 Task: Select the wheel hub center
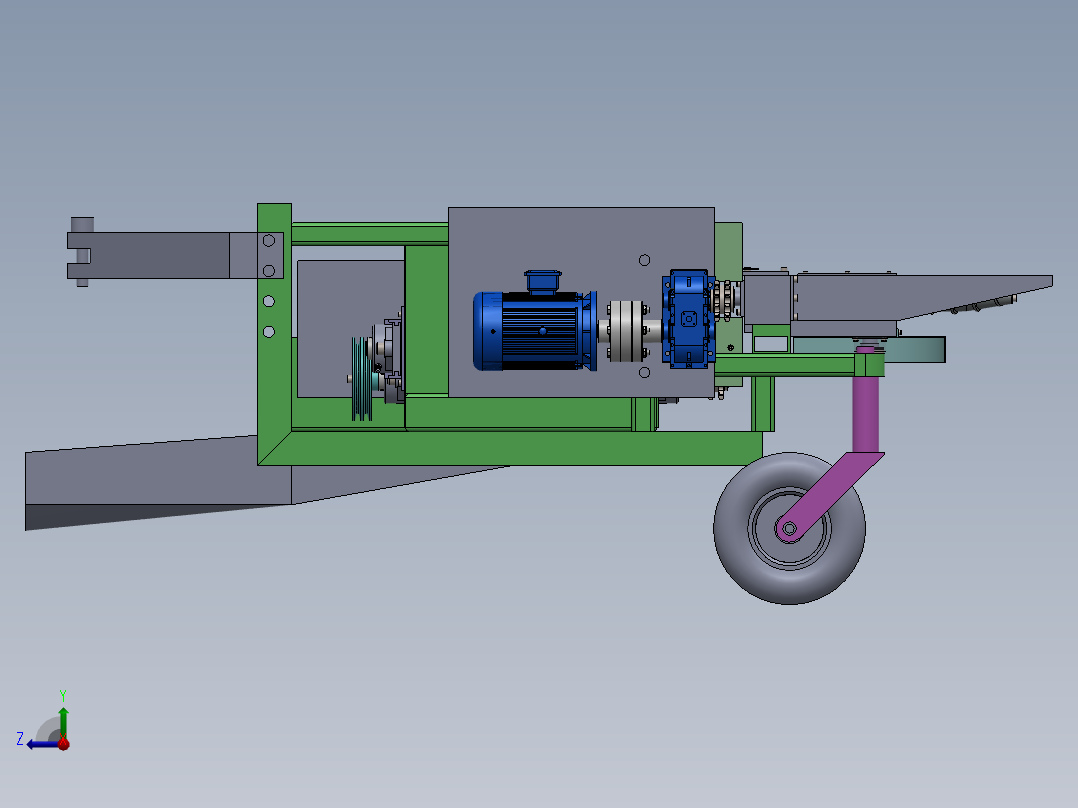click(789, 528)
